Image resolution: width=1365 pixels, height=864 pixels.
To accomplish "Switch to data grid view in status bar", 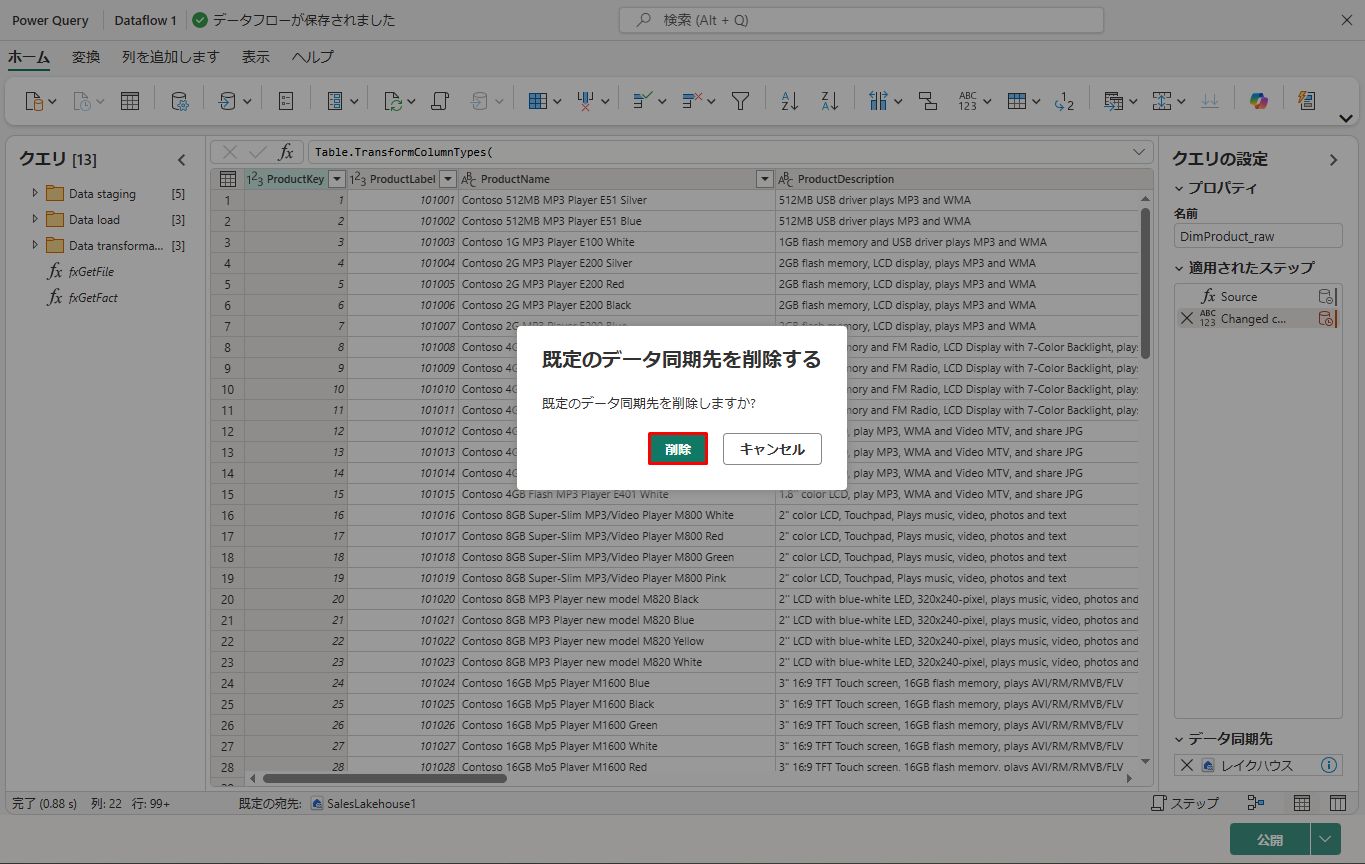I will coord(1302,803).
